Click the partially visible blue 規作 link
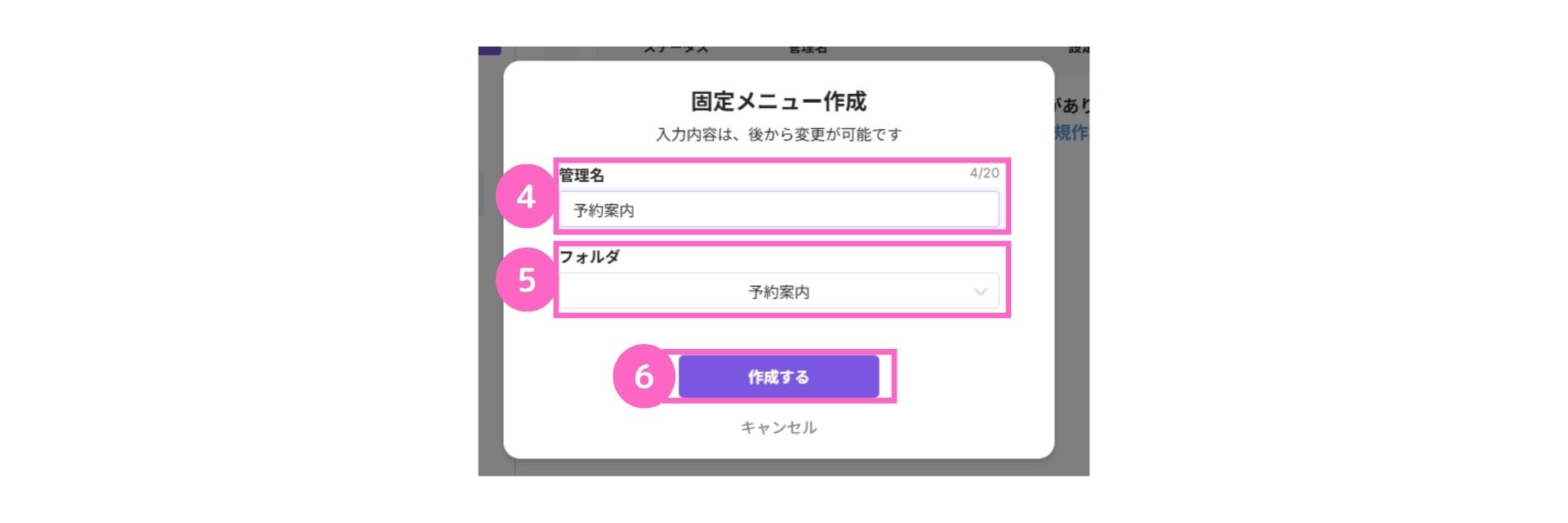 pos(1071,132)
